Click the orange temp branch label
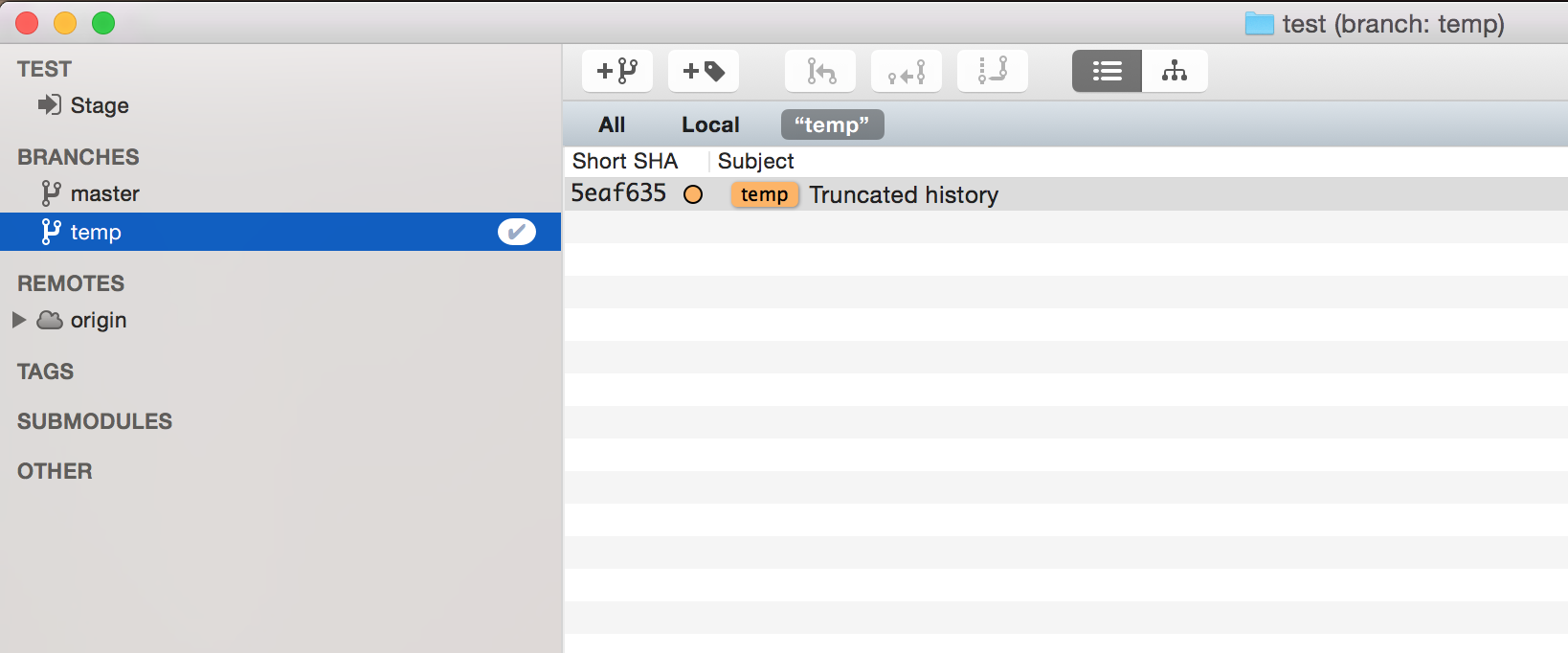The image size is (1568, 653). pos(764,194)
